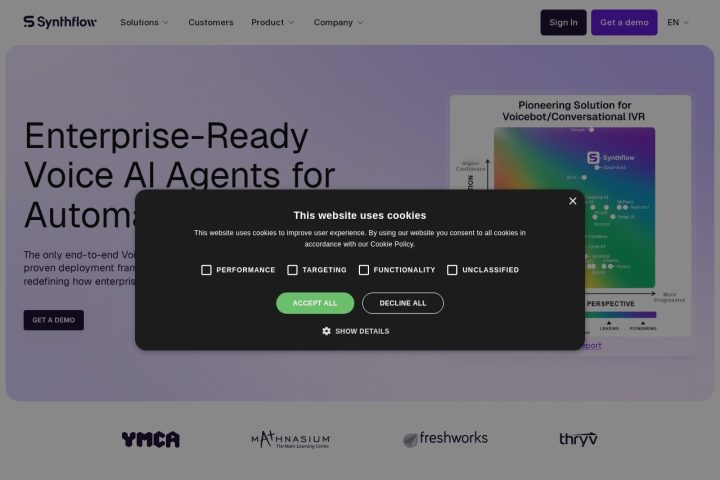Image resolution: width=720 pixels, height=480 pixels.
Task: Click the hero GET A DEMO button
Action: pos(54,320)
